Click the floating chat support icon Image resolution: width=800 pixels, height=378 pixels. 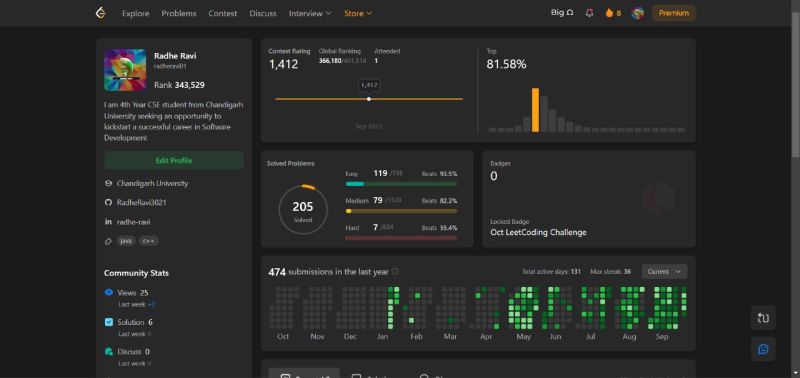[x=763, y=349]
